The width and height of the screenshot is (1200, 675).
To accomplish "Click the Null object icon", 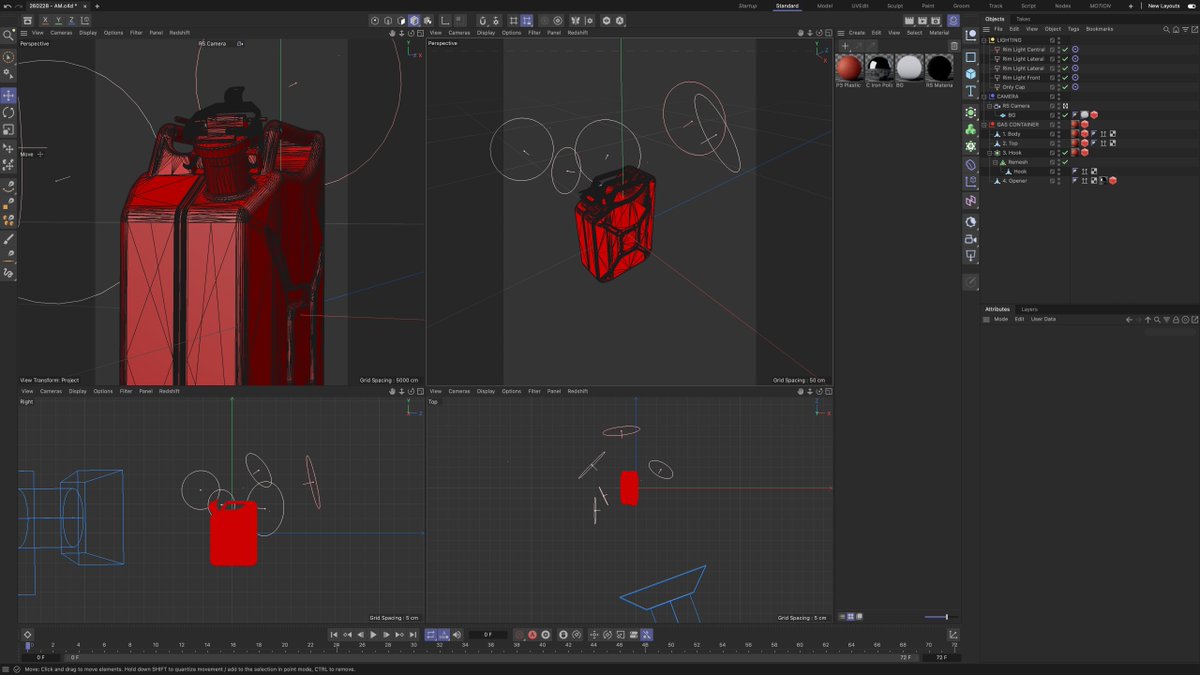I will pyautogui.click(x=970, y=35).
